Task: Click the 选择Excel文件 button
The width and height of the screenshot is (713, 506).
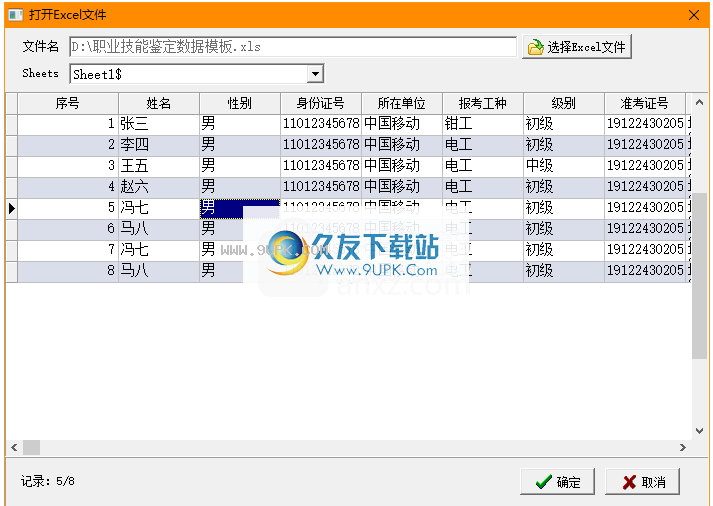Action: point(577,47)
